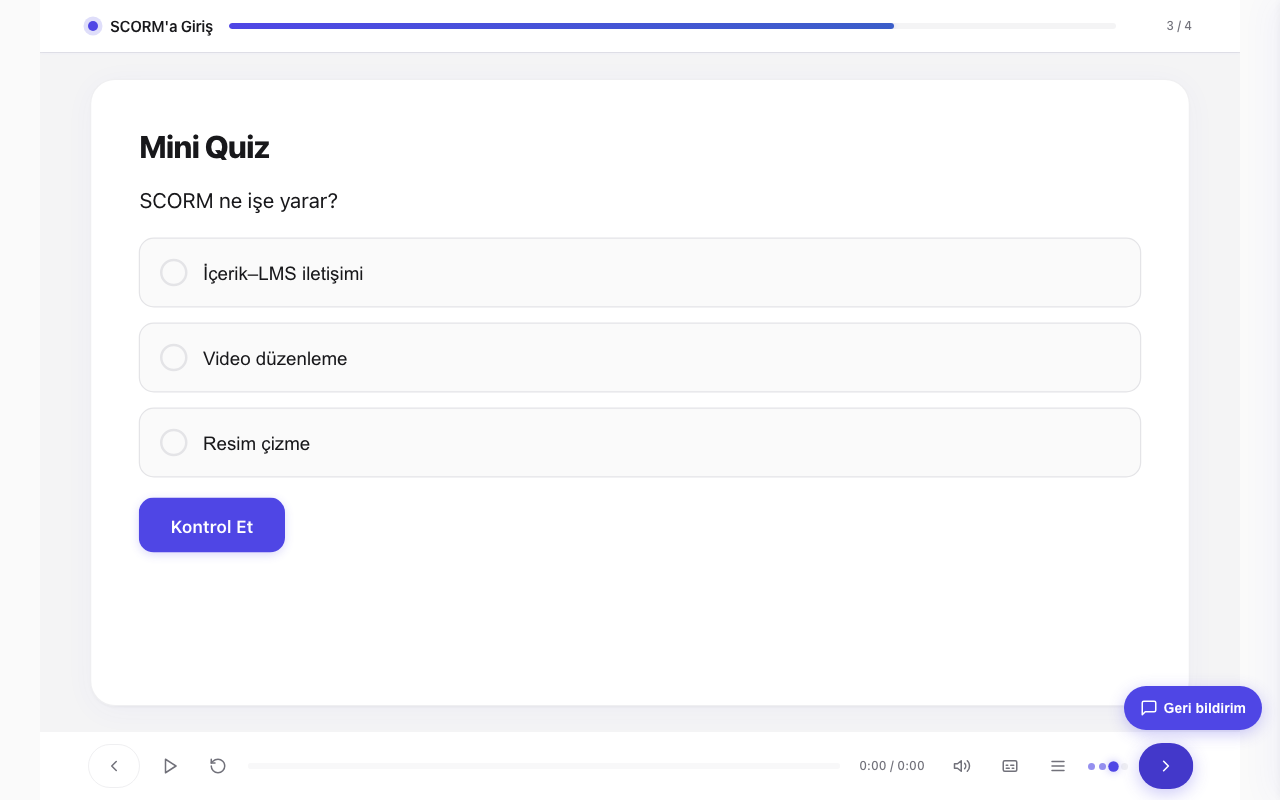Click the audio seek bar
The image size is (1280, 800).
tap(544, 766)
